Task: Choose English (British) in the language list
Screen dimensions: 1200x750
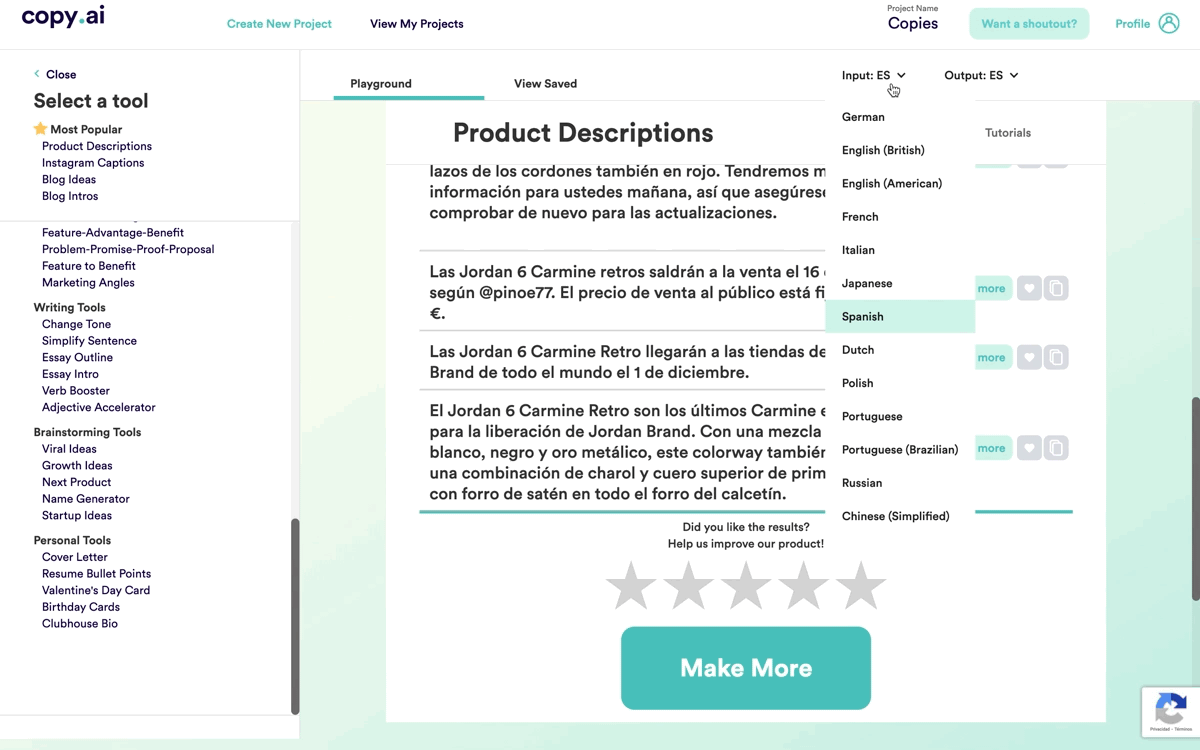Action: pyautogui.click(x=900, y=150)
